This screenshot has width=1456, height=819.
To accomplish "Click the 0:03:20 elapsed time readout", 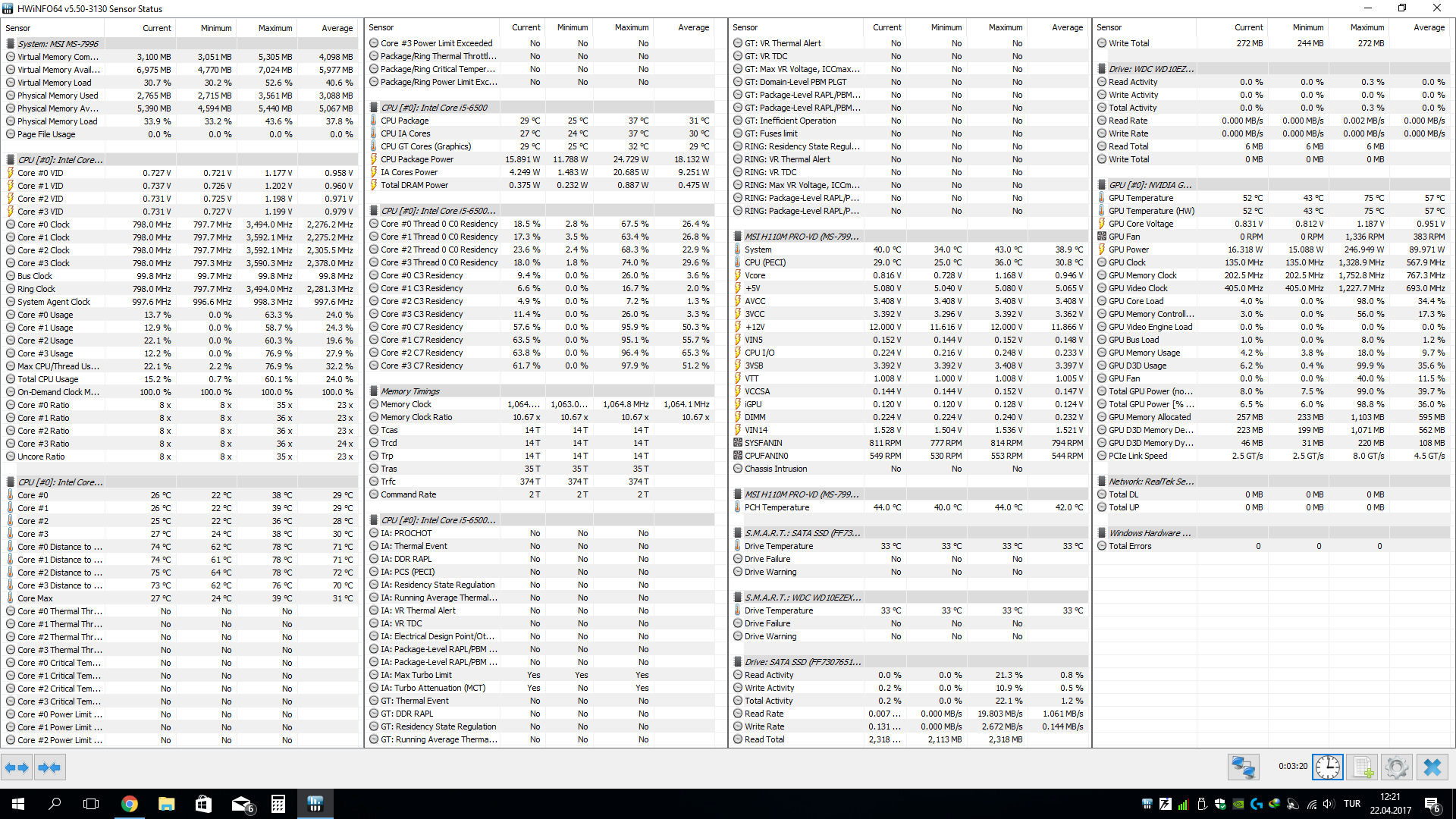I will point(1292,766).
